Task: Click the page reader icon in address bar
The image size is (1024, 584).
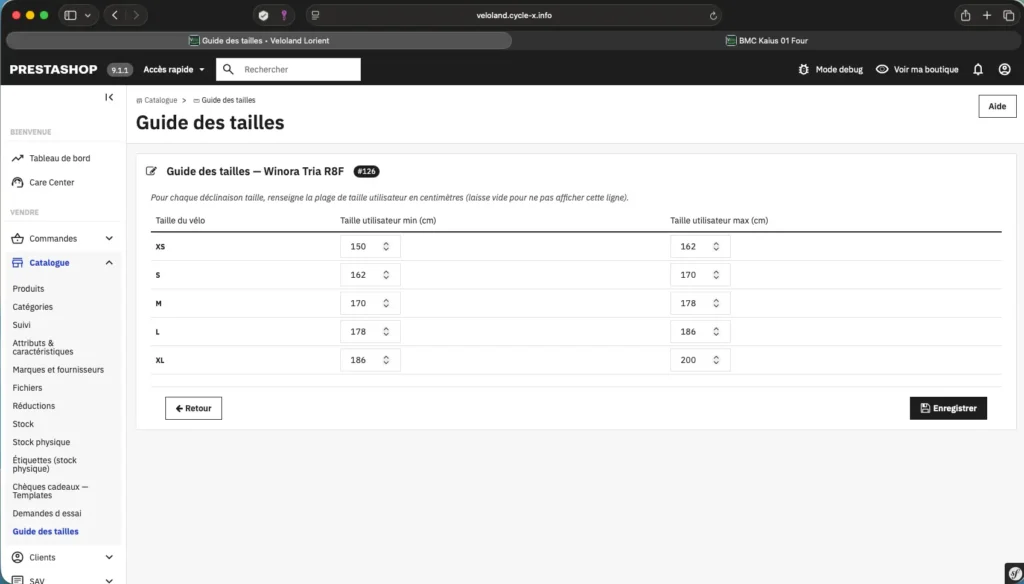Action: click(315, 15)
